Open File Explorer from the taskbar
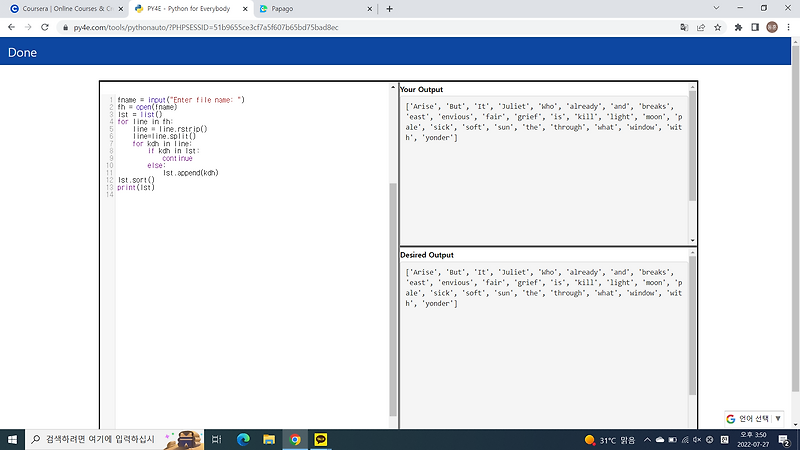The image size is (800, 450). pos(269,439)
